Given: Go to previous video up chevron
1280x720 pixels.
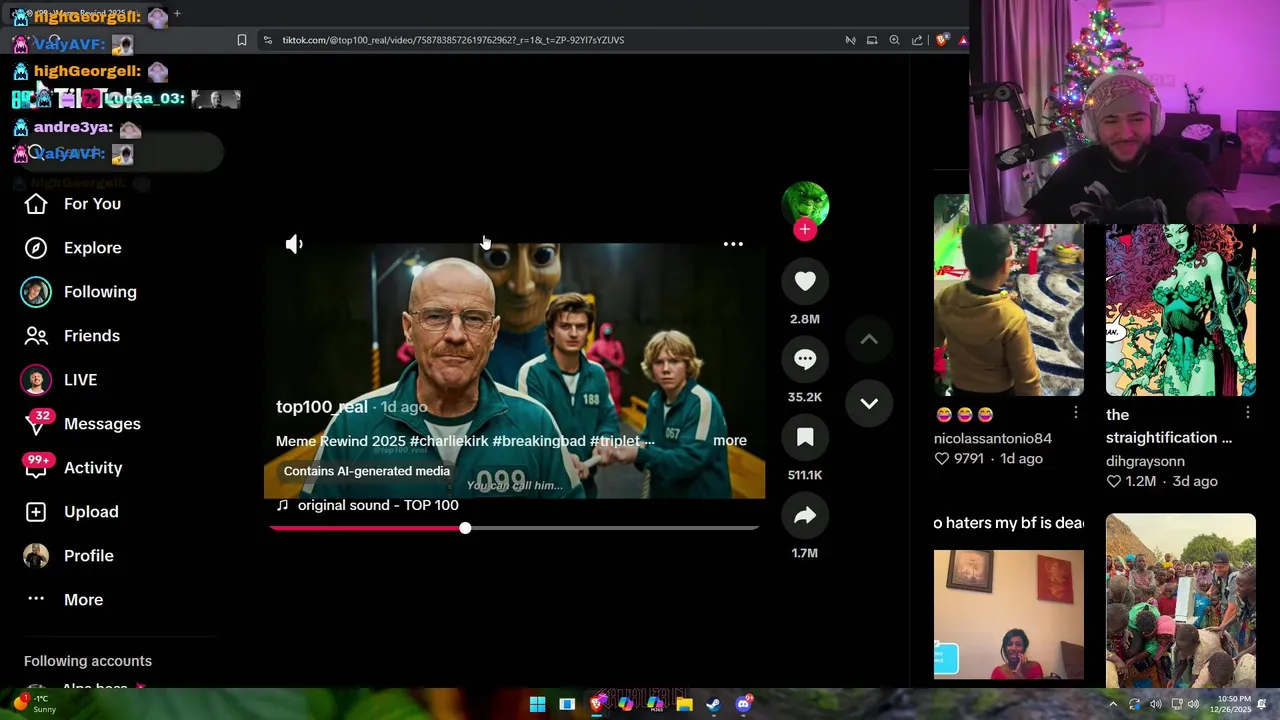Looking at the screenshot, I should click(869, 340).
